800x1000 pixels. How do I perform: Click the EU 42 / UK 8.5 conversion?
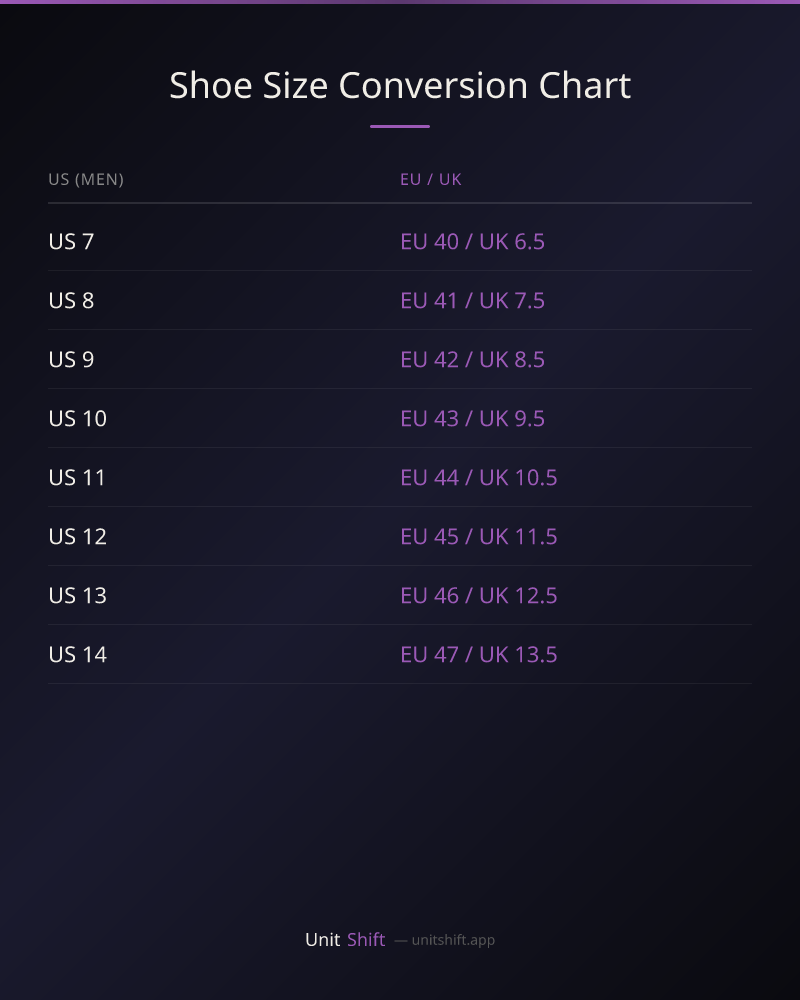coord(472,359)
